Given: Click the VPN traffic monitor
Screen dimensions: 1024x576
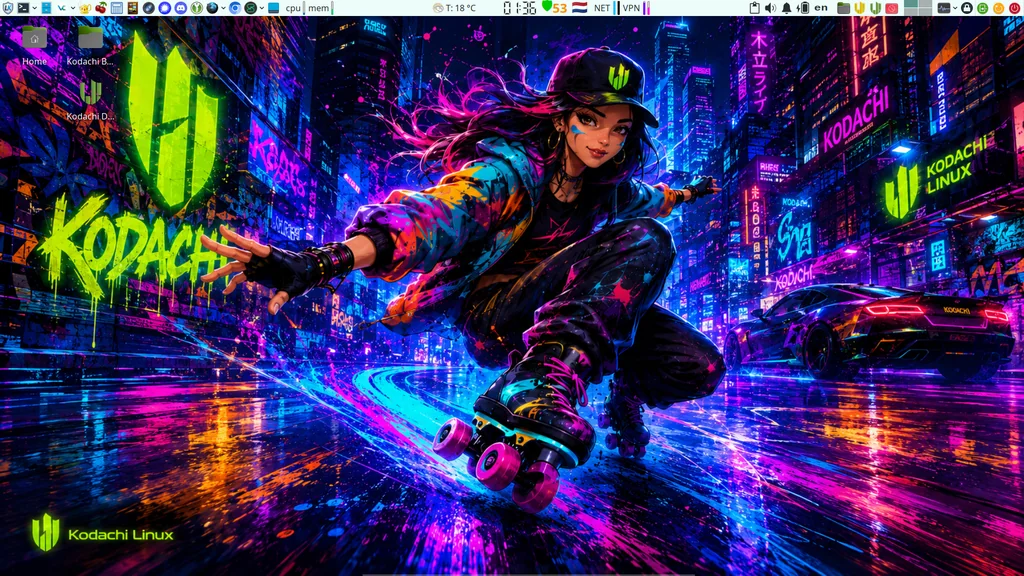Looking at the screenshot, I should pyautogui.click(x=635, y=8).
